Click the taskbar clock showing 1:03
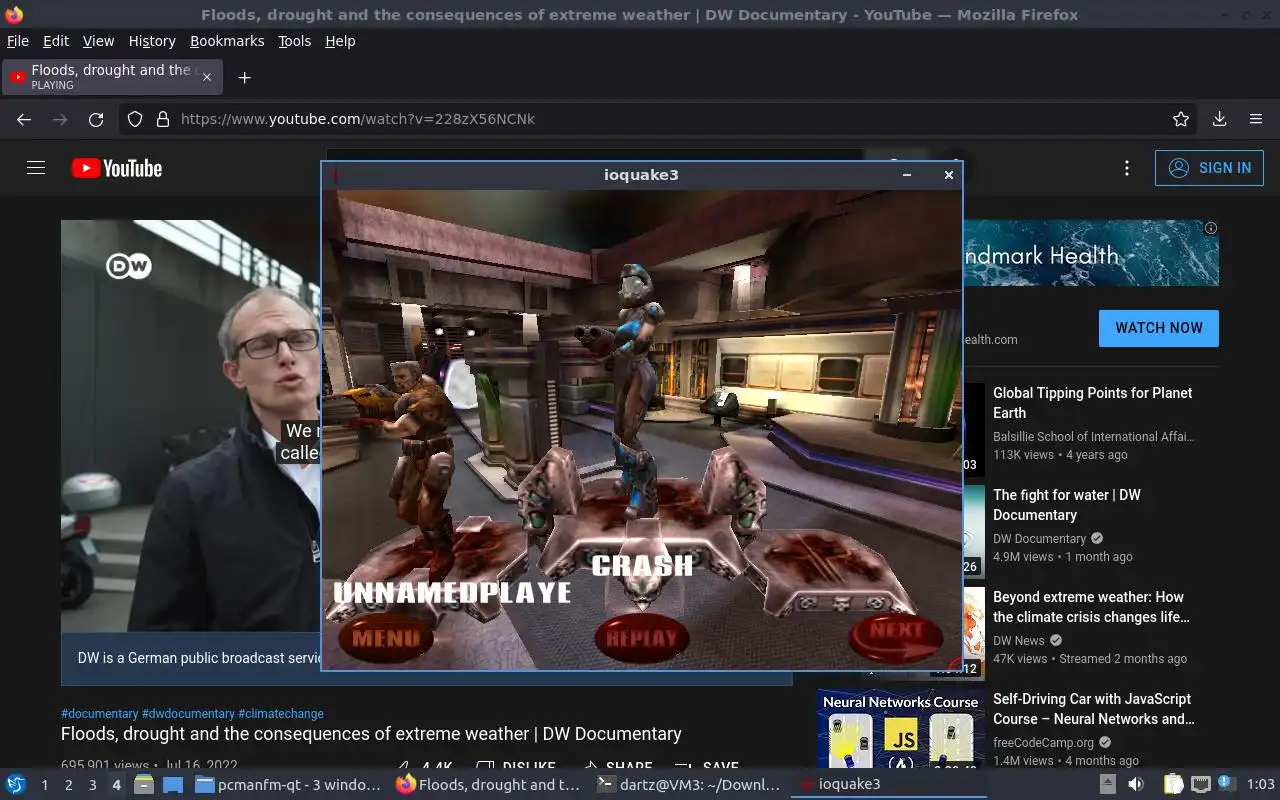The height and width of the screenshot is (800, 1280). click(1261, 785)
